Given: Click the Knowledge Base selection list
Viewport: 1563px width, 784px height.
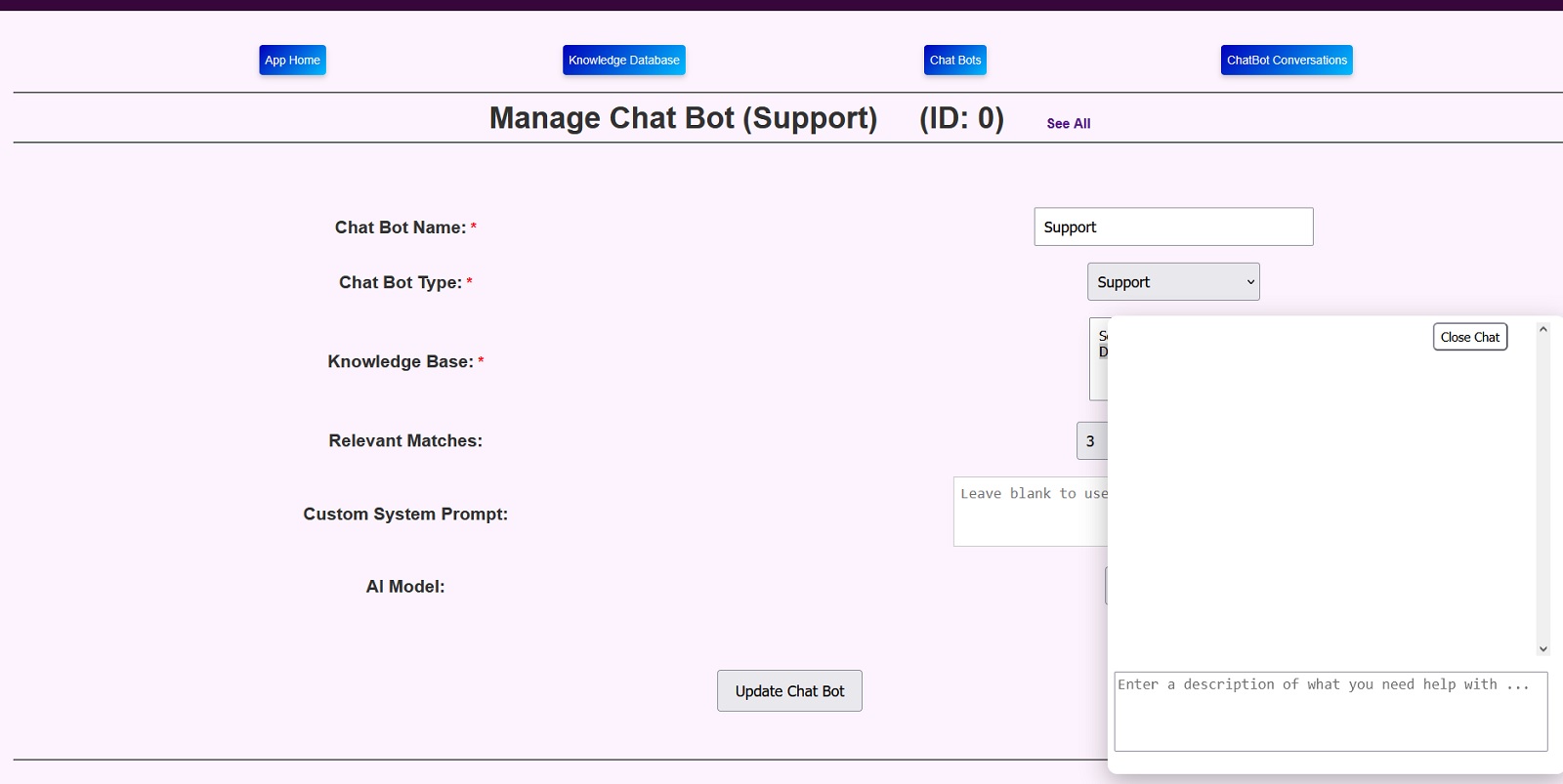Looking at the screenshot, I should [1098, 359].
